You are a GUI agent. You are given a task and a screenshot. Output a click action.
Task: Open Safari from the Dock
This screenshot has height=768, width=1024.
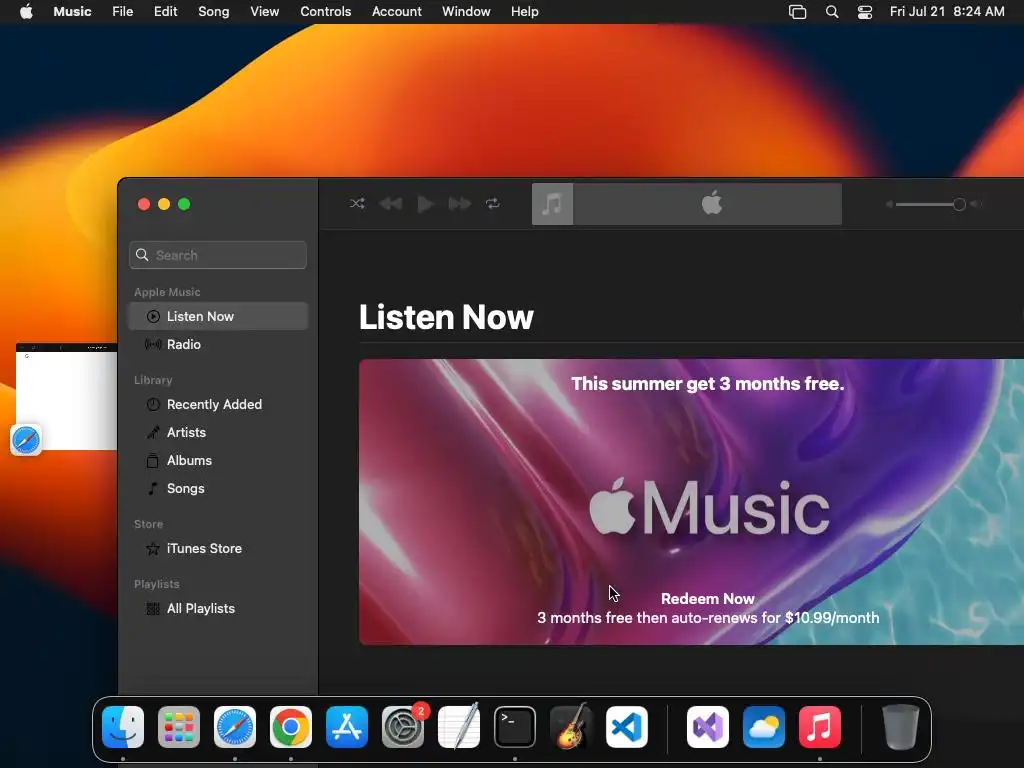pos(235,727)
